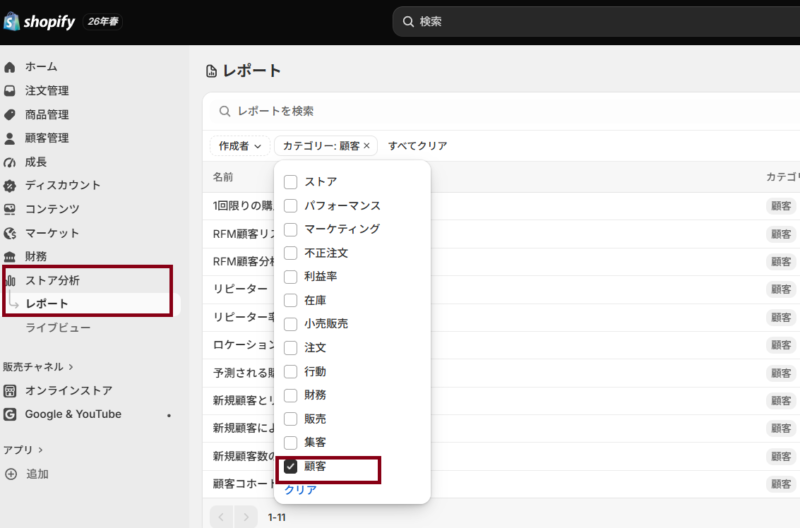The image size is (800, 528).
Task: Click 追加 to add an app
Action: pyautogui.click(x=37, y=474)
